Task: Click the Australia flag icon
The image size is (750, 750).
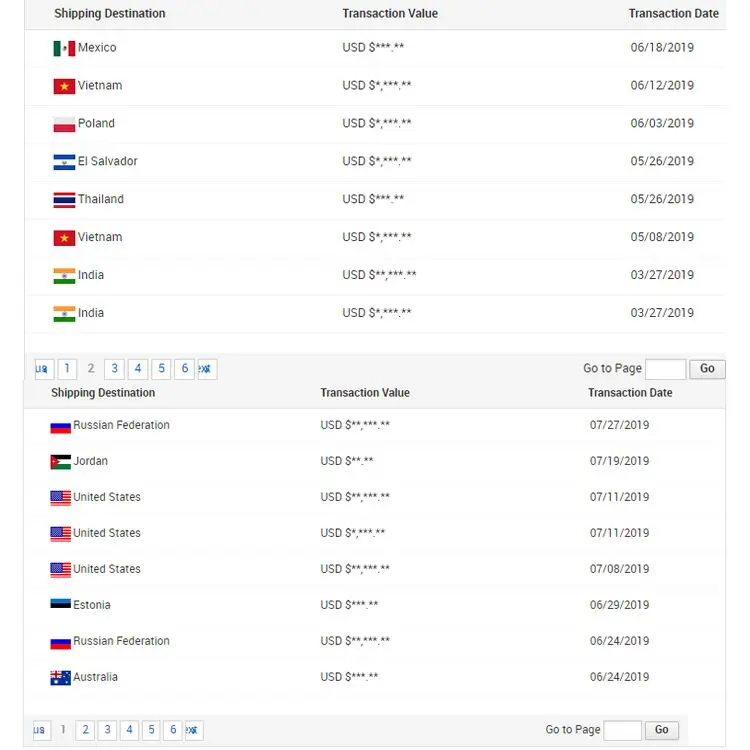Action: coord(60,678)
